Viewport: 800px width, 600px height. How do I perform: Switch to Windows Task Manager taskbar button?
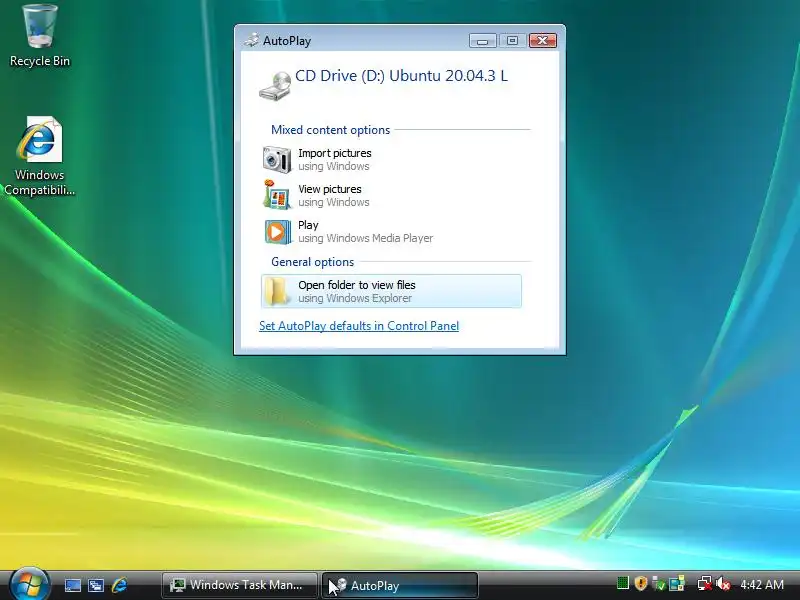[x=239, y=585]
